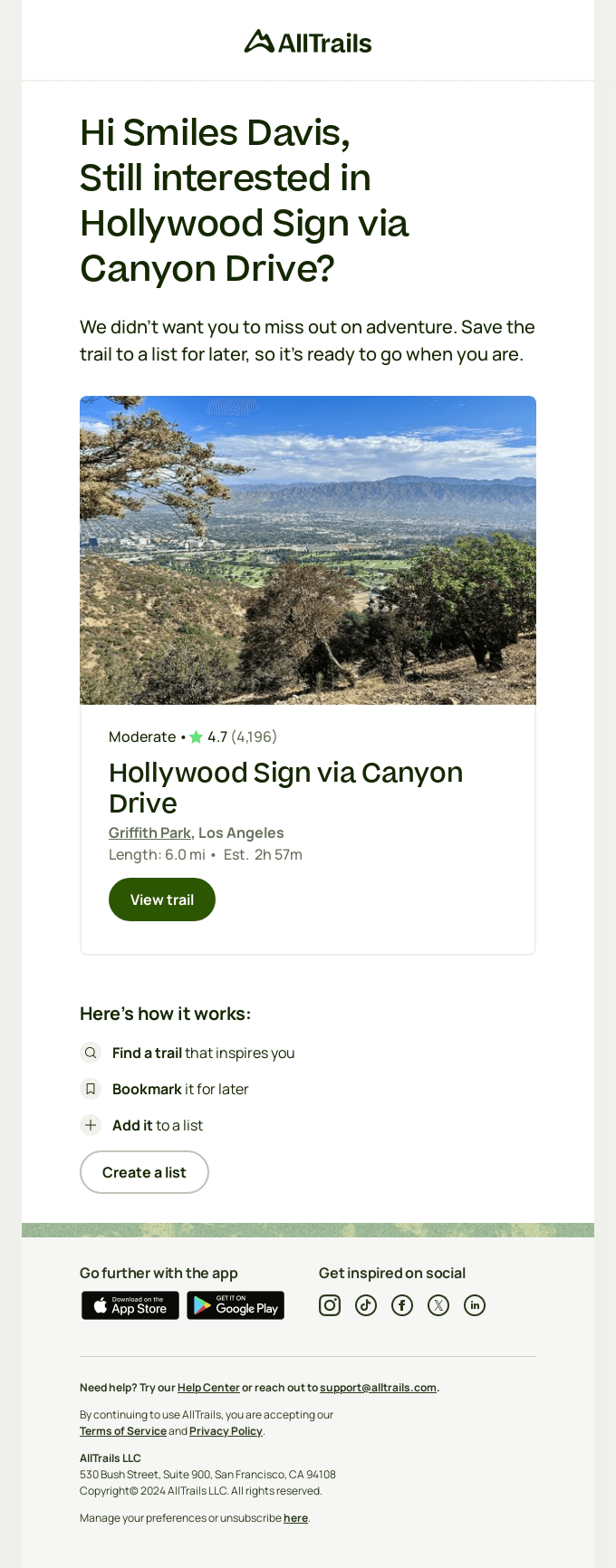The height and width of the screenshot is (1568, 616).
Task: Open the Terms of Service link
Action: pyautogui.click(x=123, y=1431)
